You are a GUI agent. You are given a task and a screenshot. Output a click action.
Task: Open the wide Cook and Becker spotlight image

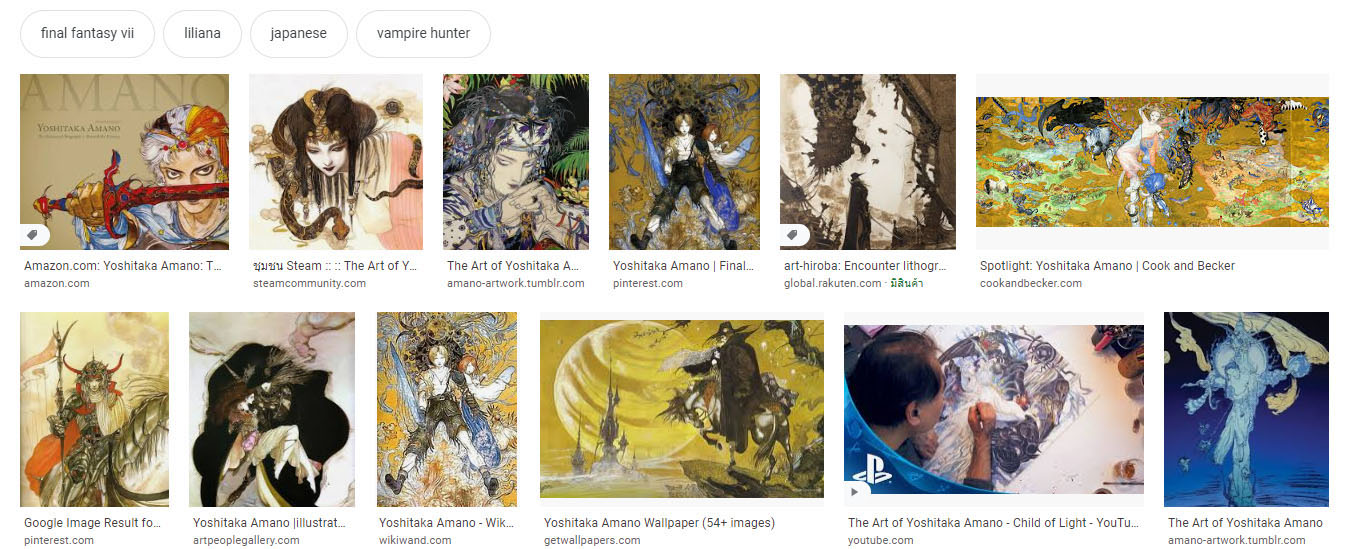1152,161
